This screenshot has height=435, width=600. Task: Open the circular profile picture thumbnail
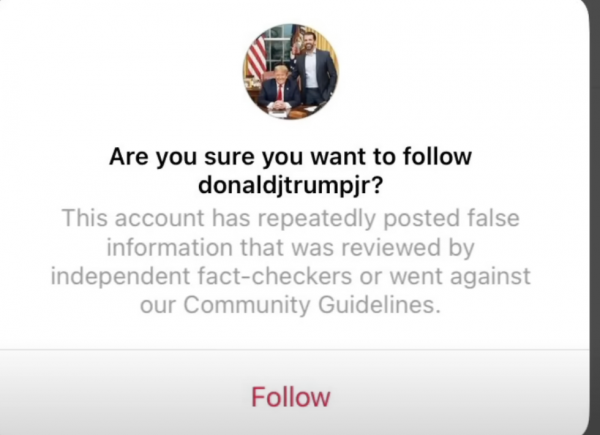pyautogui.click(x=290, y=72)
